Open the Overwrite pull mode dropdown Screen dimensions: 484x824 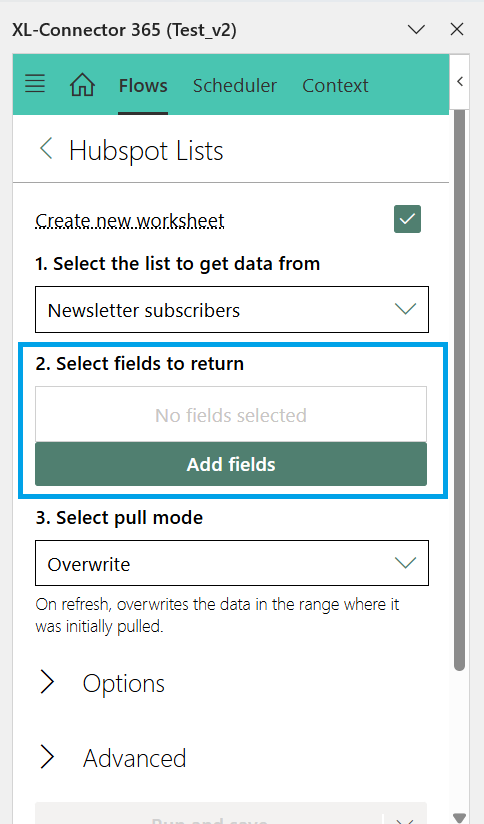[232, 563]
